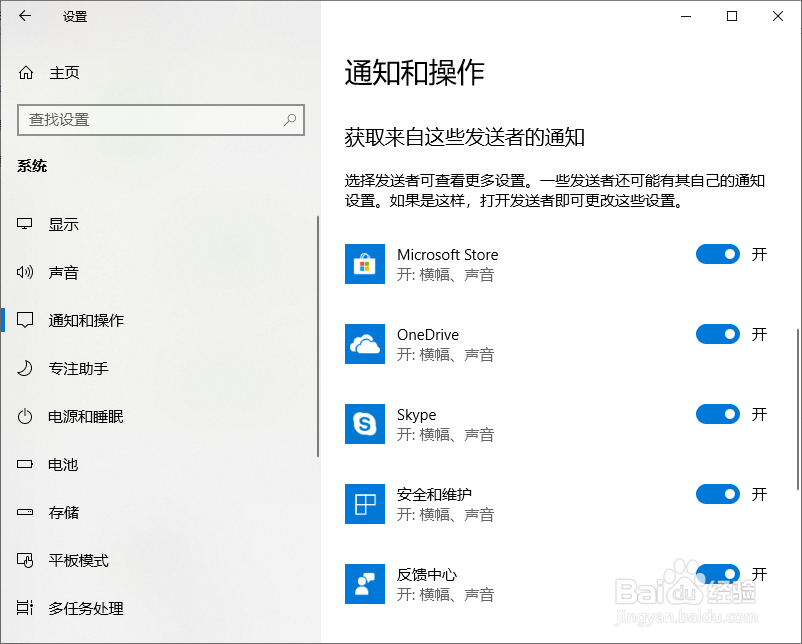Image resolution: width=802 pixels, height=644 pixels.
Task: Disable the OneDrive notification toggle
Action: [717, 334]
